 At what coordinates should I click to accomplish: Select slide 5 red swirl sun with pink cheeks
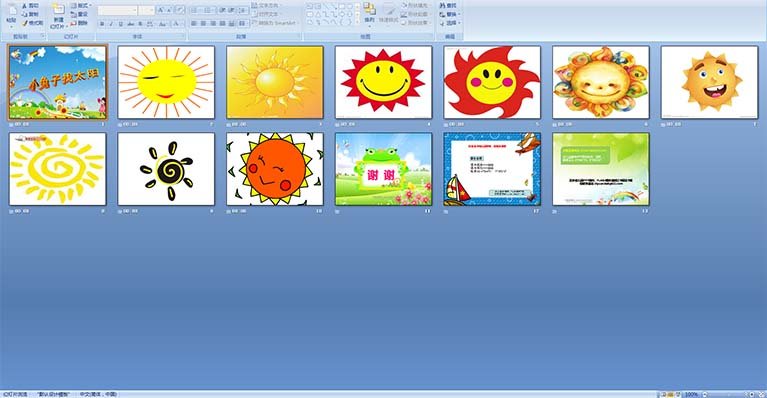click(492, 82)
